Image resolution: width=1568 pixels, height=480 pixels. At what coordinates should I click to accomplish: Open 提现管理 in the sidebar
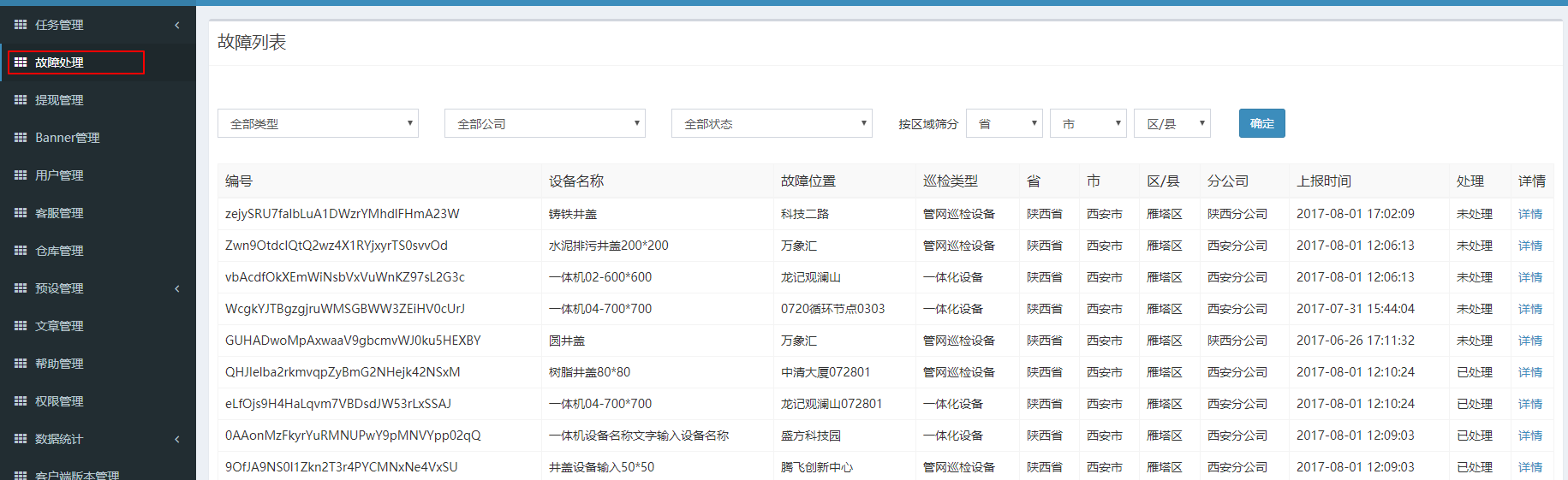pyautogui.click(x=59, y=100)
